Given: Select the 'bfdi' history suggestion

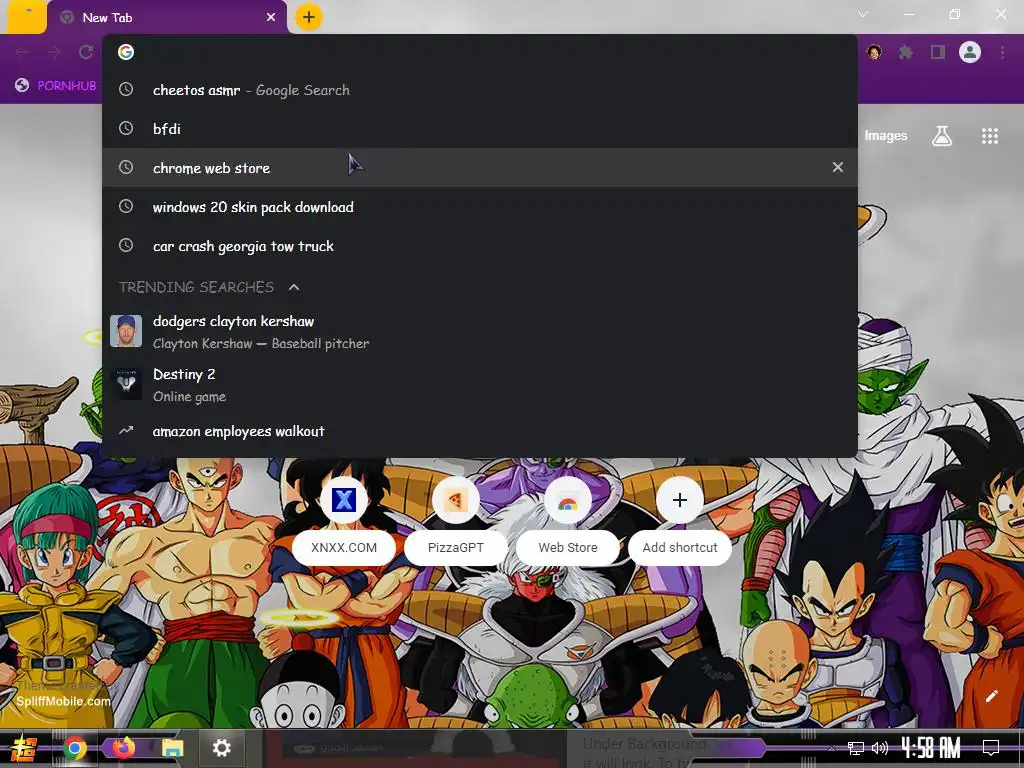Looking at the screenshot, I should click(x=480, y=129).
